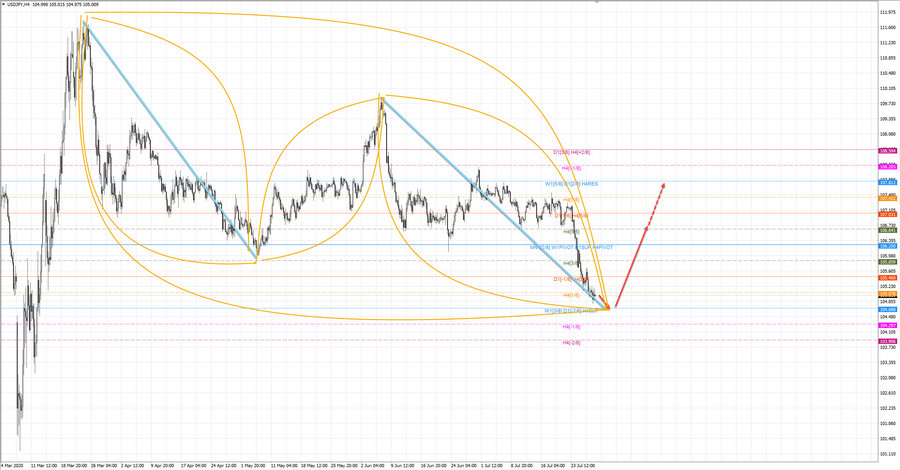
Task: Click the 1 Jul 12:00 time label
Action: point(492,466)
